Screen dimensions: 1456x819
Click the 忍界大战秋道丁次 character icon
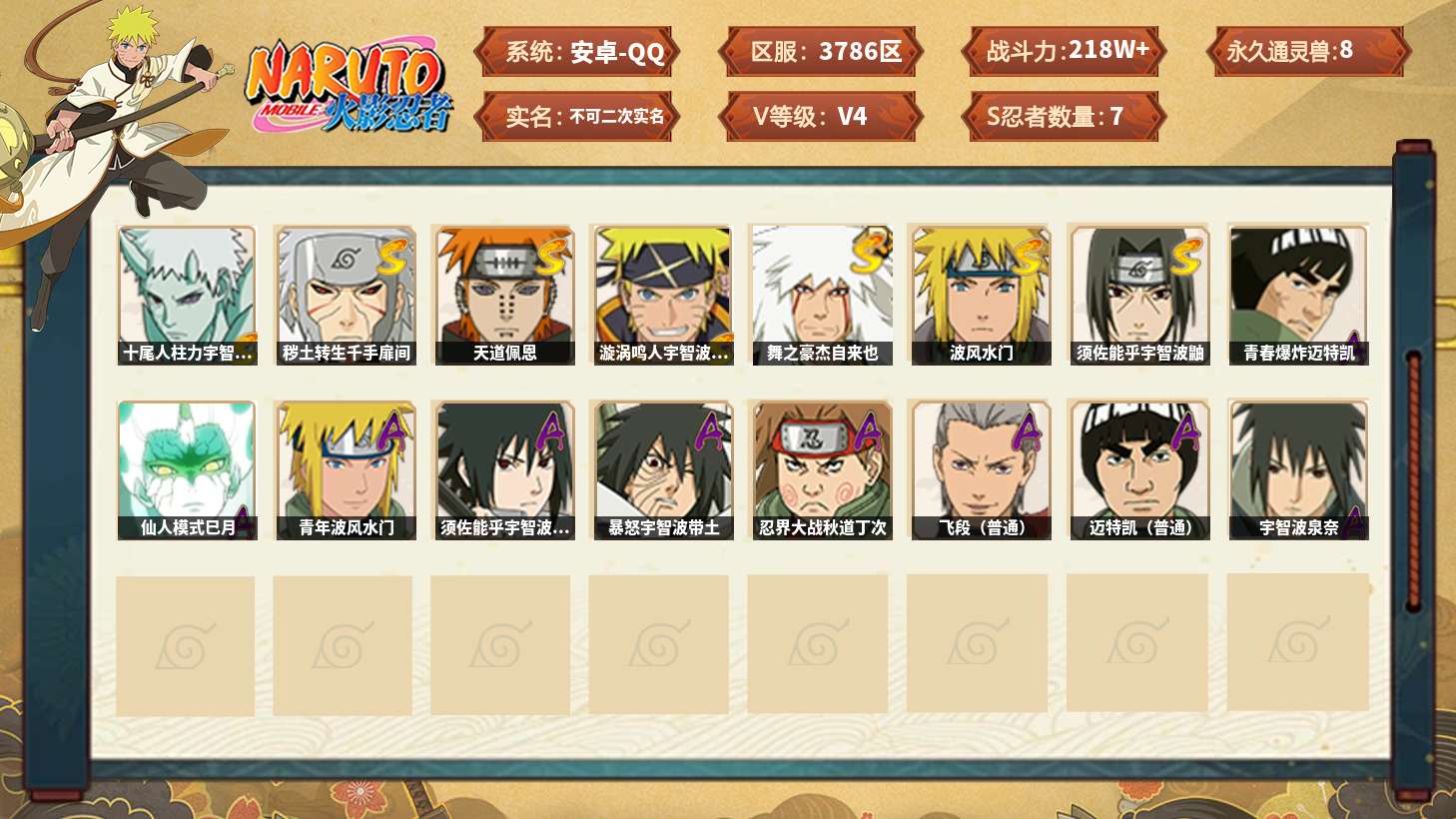click(x=821, y=470)
